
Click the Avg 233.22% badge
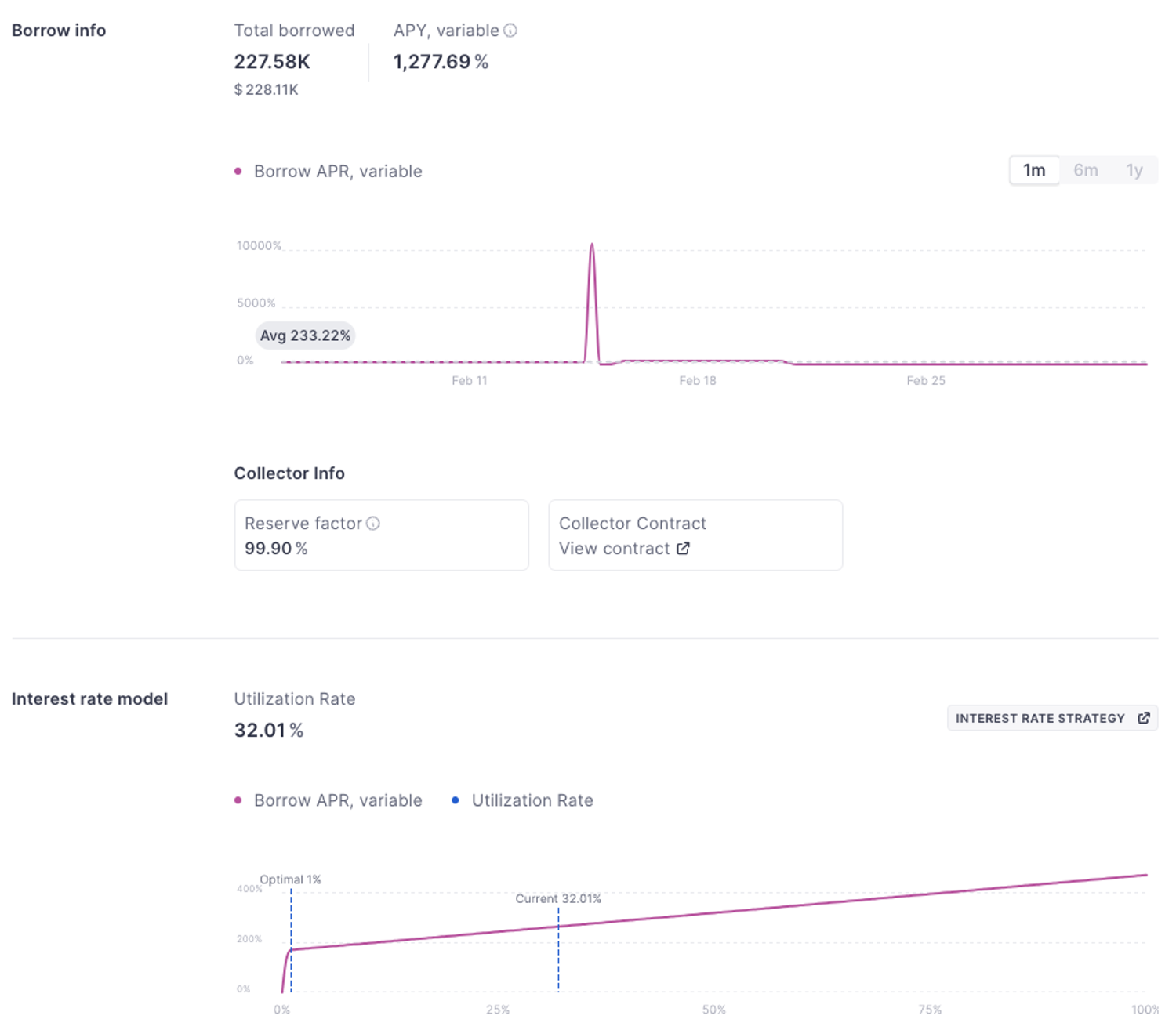click(x=305, y=335)
